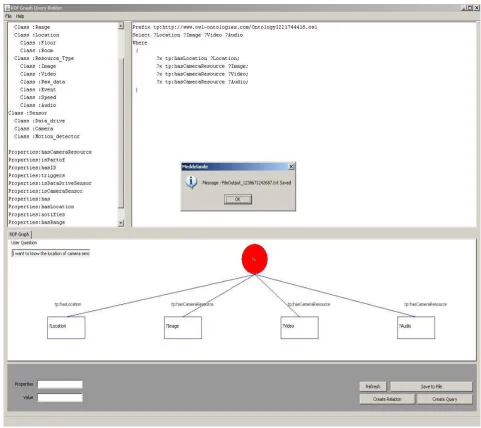Screen dimensions: 481x428
Task: Select 'Class :Resource_Type' in the list
Action: click(x=44, y=58)
